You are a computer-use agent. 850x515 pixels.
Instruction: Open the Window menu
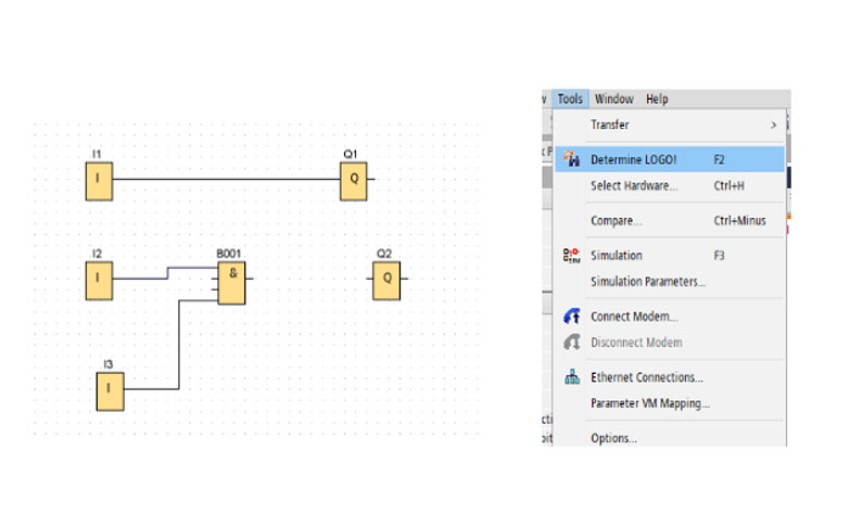point(614,99)
